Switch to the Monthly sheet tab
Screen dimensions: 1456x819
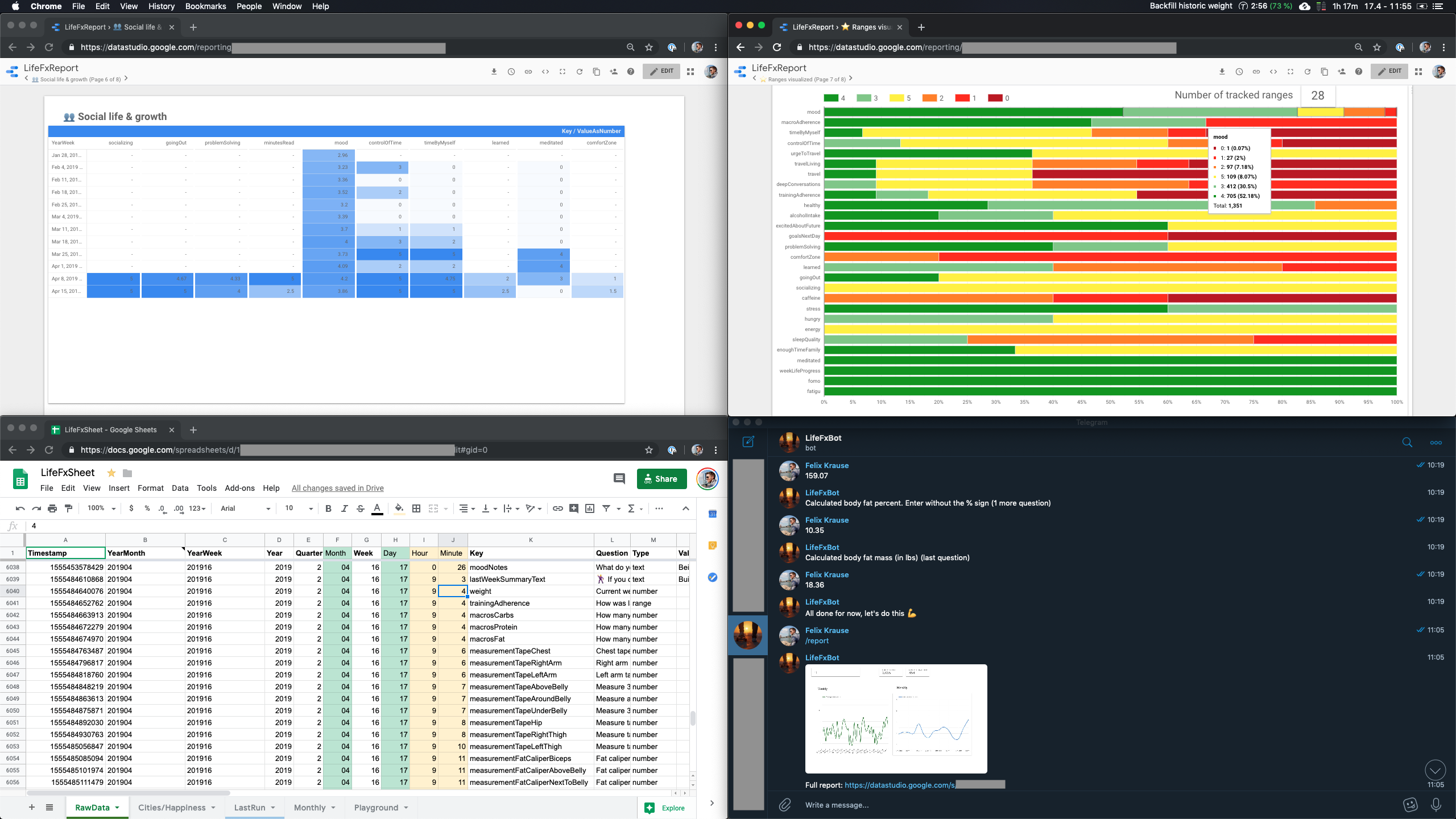coord(309,808)
